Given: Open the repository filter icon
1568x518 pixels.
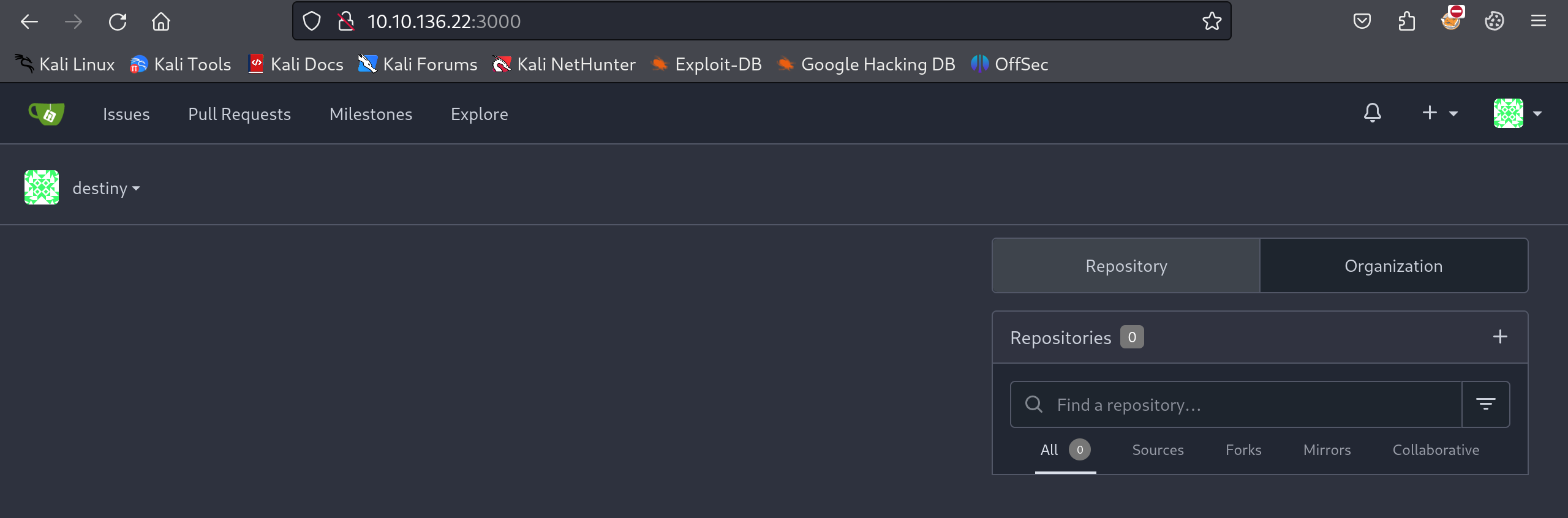Looking at the screenshot, I should [1485, 404].
